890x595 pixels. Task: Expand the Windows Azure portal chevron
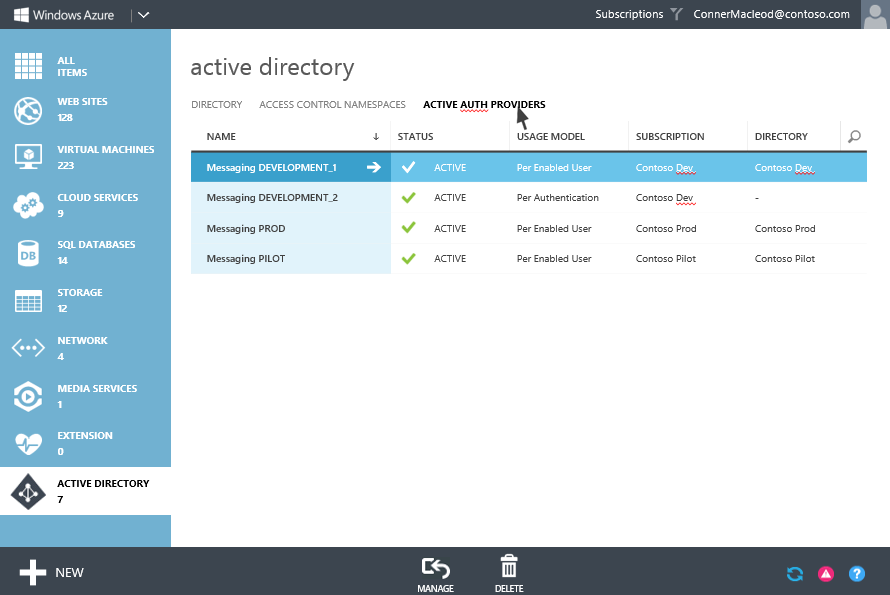tap(141, 14)
